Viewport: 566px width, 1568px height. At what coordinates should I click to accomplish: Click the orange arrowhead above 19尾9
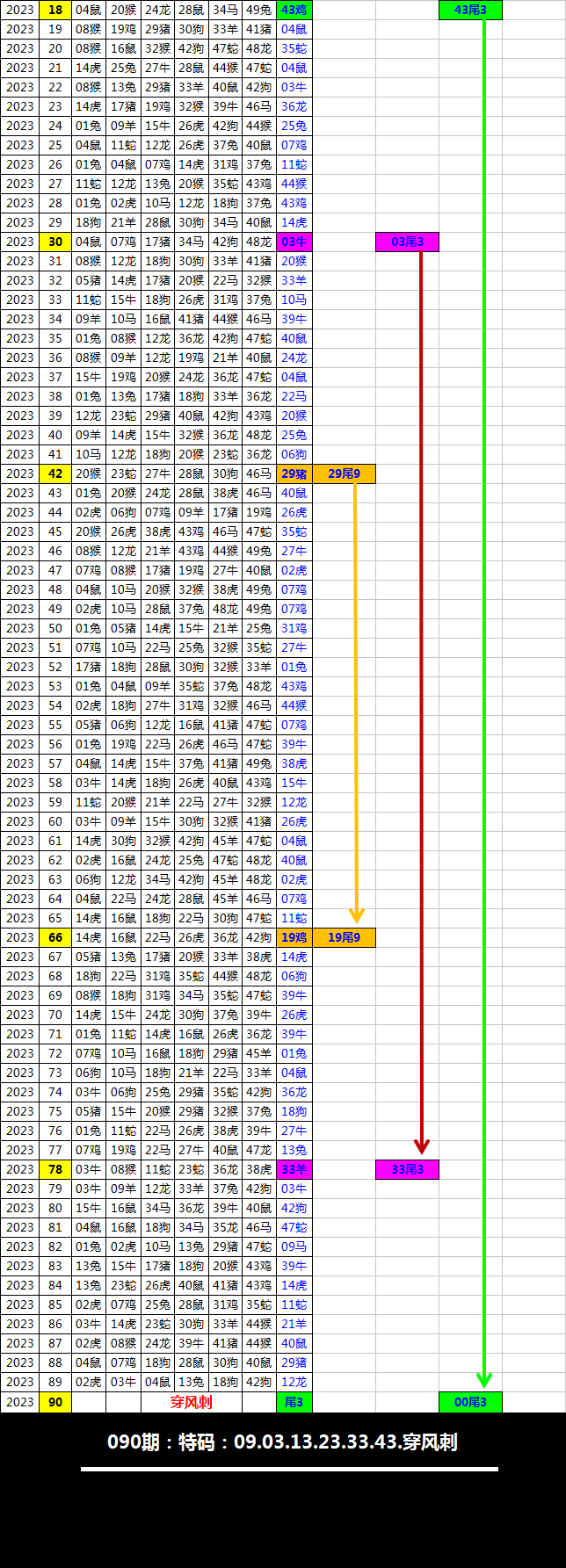click(356, 915)
